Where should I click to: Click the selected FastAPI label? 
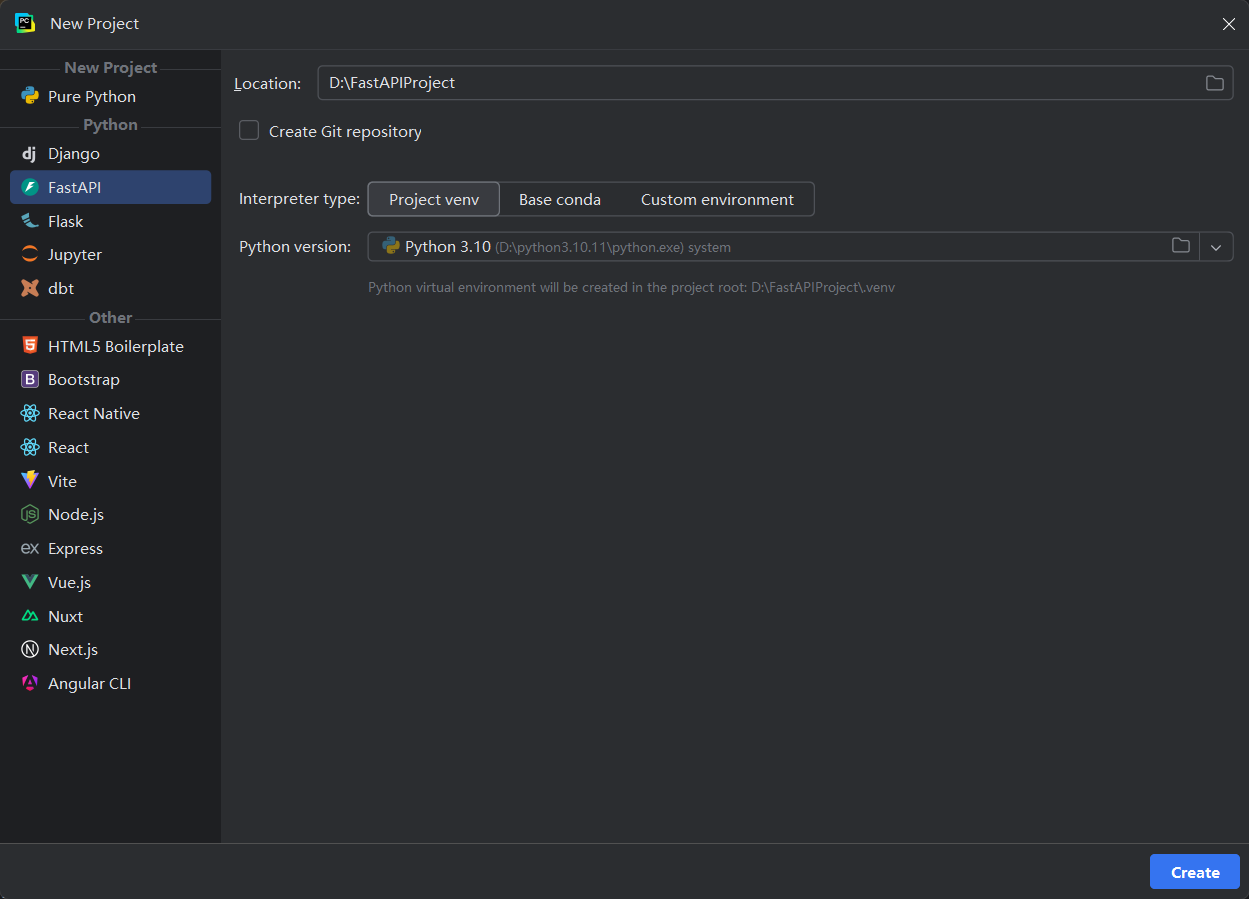pos(75,187)
